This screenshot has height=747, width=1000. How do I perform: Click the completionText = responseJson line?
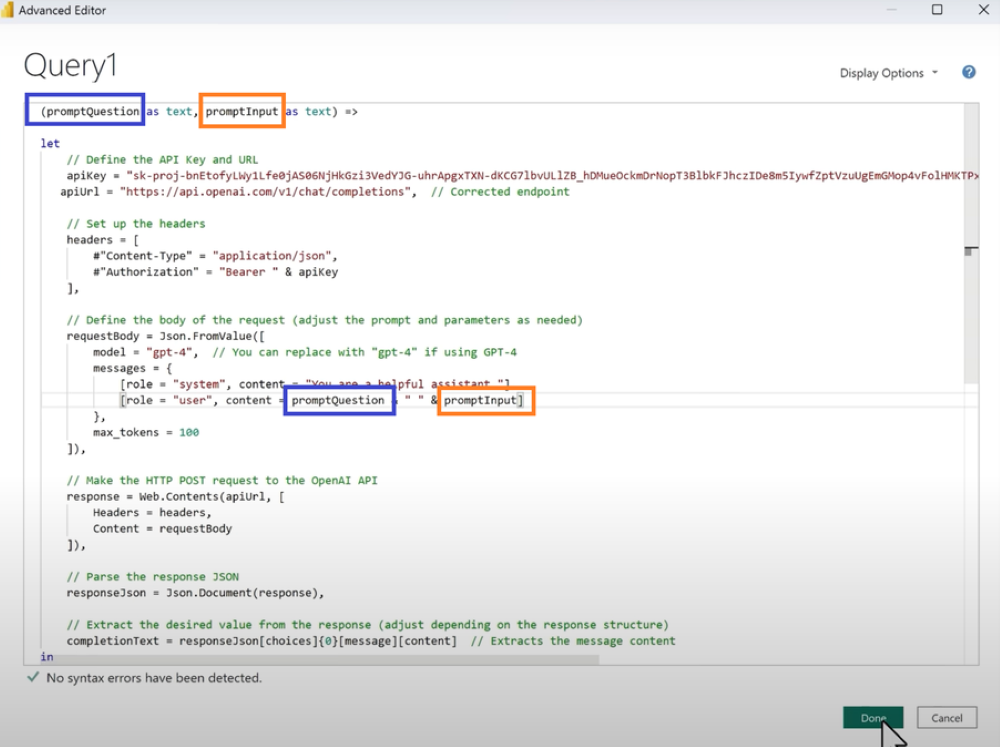[261, 640]
